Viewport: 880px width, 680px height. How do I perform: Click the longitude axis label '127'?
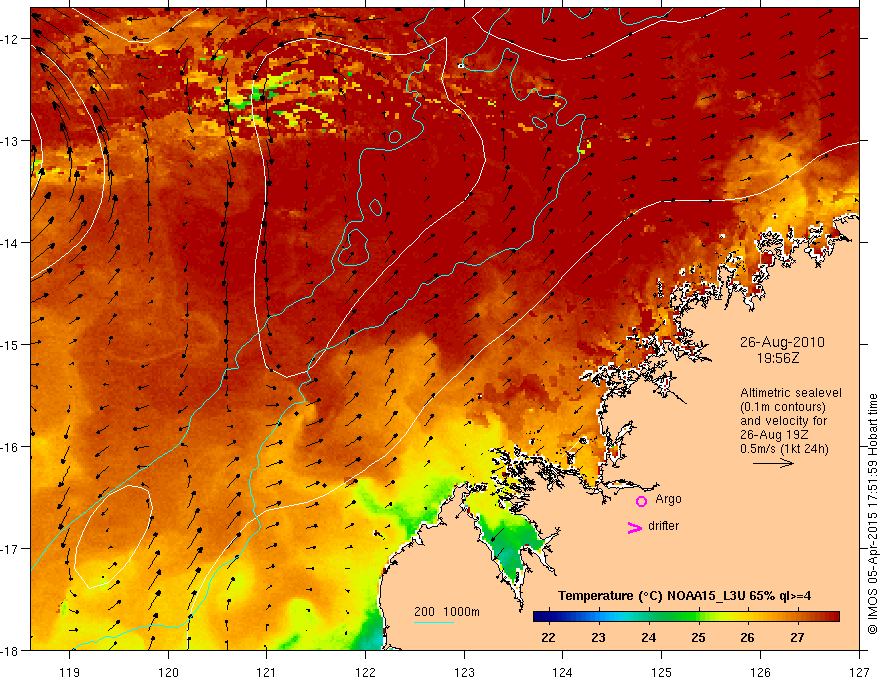tap(859, 672)
